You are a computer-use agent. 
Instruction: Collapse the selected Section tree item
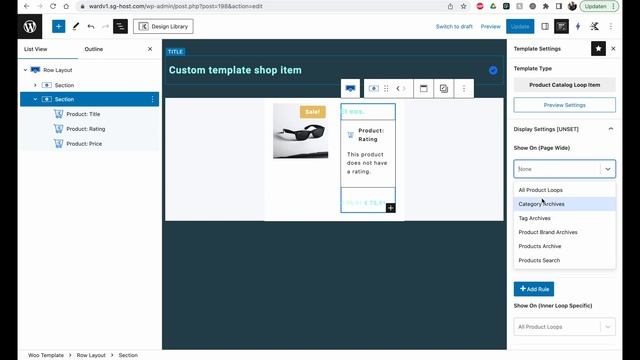35,100
